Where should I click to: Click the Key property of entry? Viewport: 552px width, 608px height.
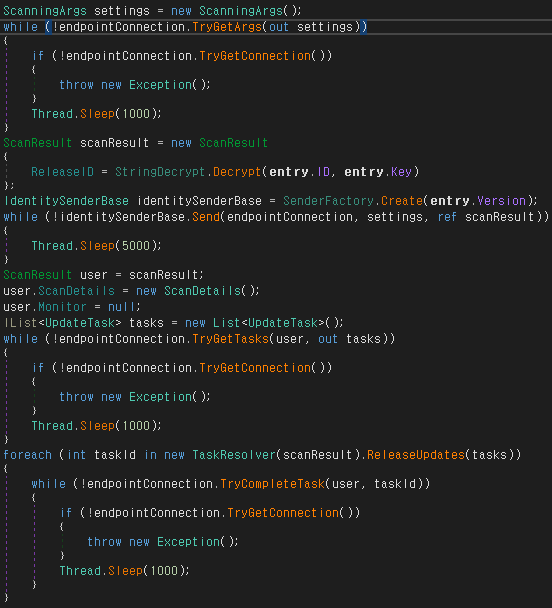click(x=401, y=172)
